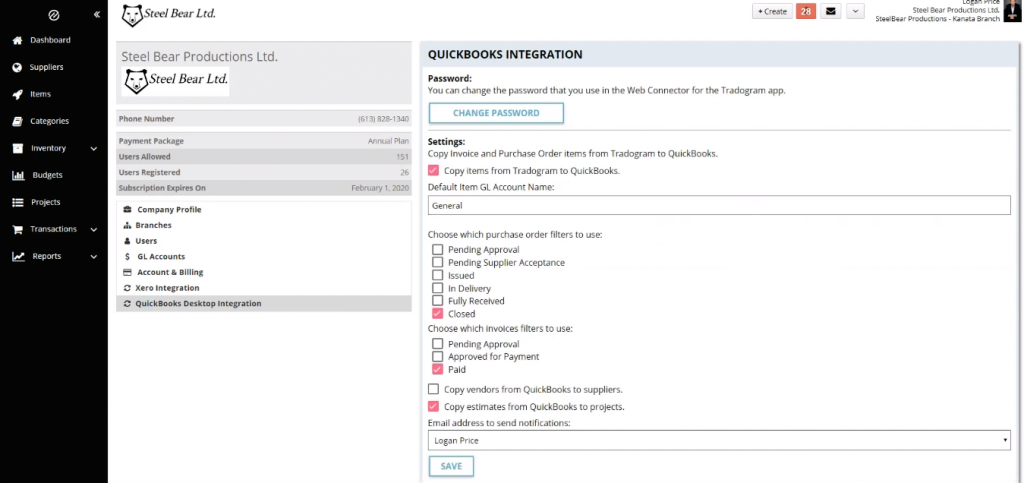This screenshot has width=1024, height=483.
Task: Check the Issued purchase order filter
Action: tap(438, 275)
